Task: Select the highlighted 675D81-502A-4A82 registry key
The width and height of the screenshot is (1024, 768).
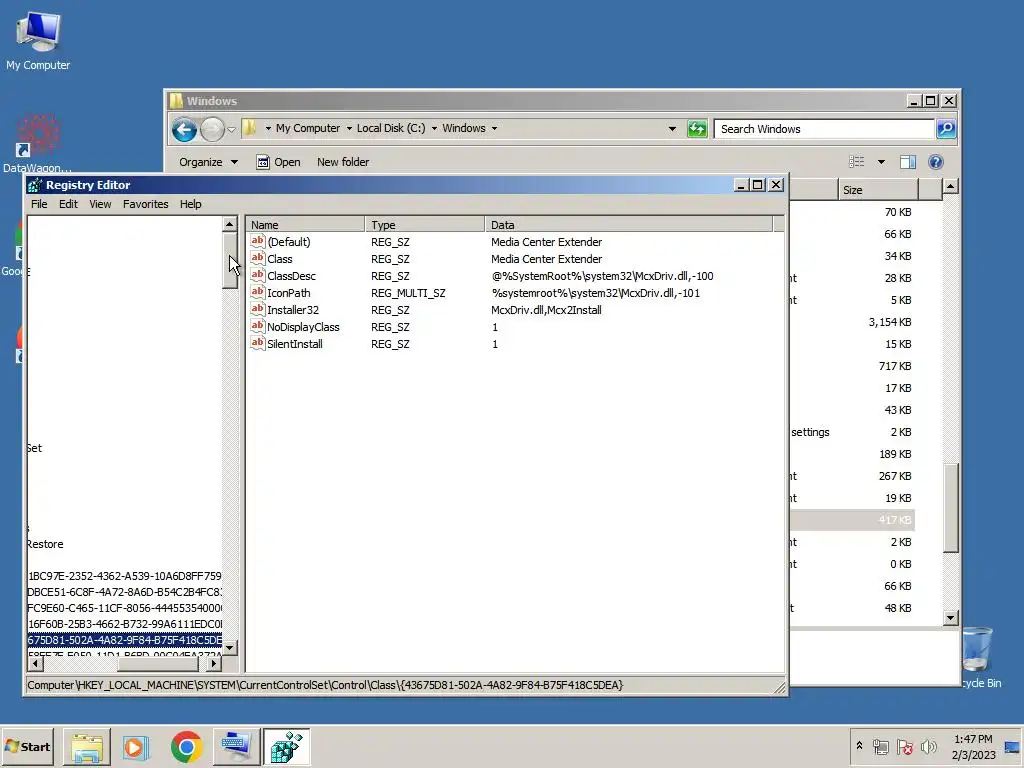Action: 125,640
